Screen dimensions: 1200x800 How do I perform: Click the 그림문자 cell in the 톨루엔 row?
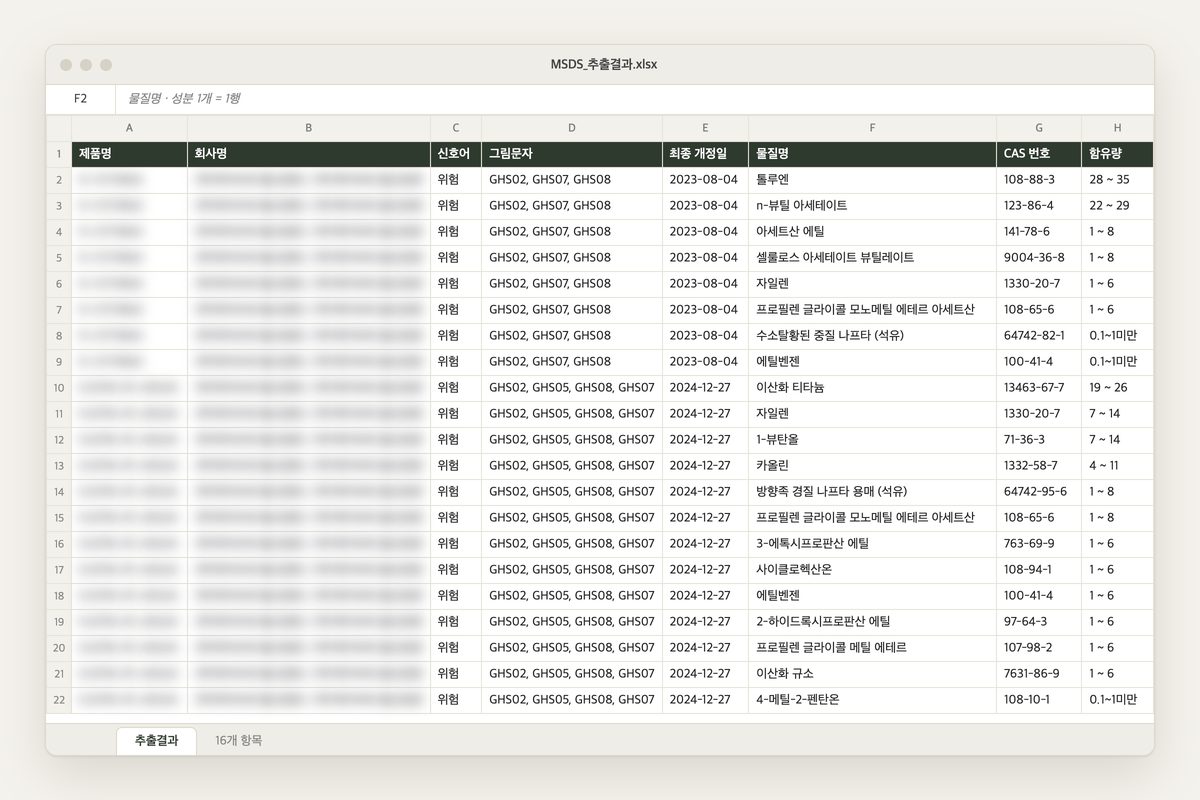coord(572,180)
